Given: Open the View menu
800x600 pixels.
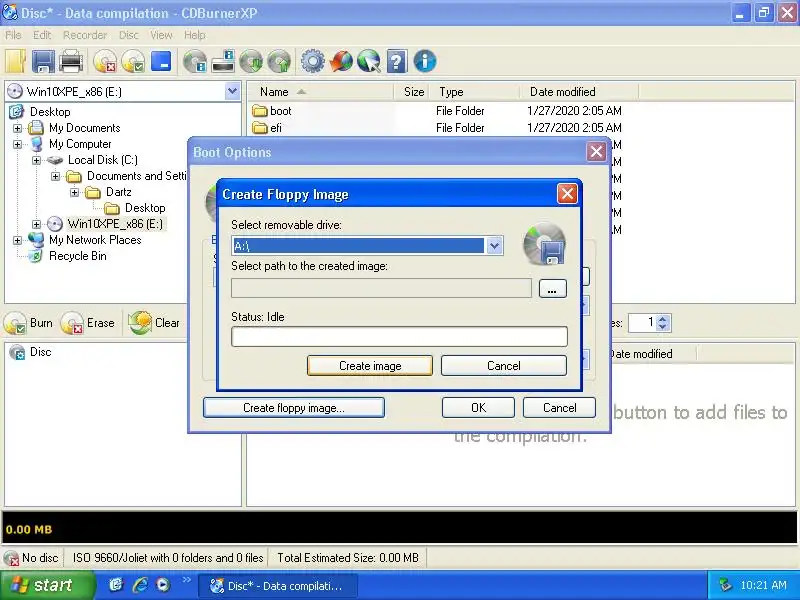Looking at the screenshot, I should 161,35.
